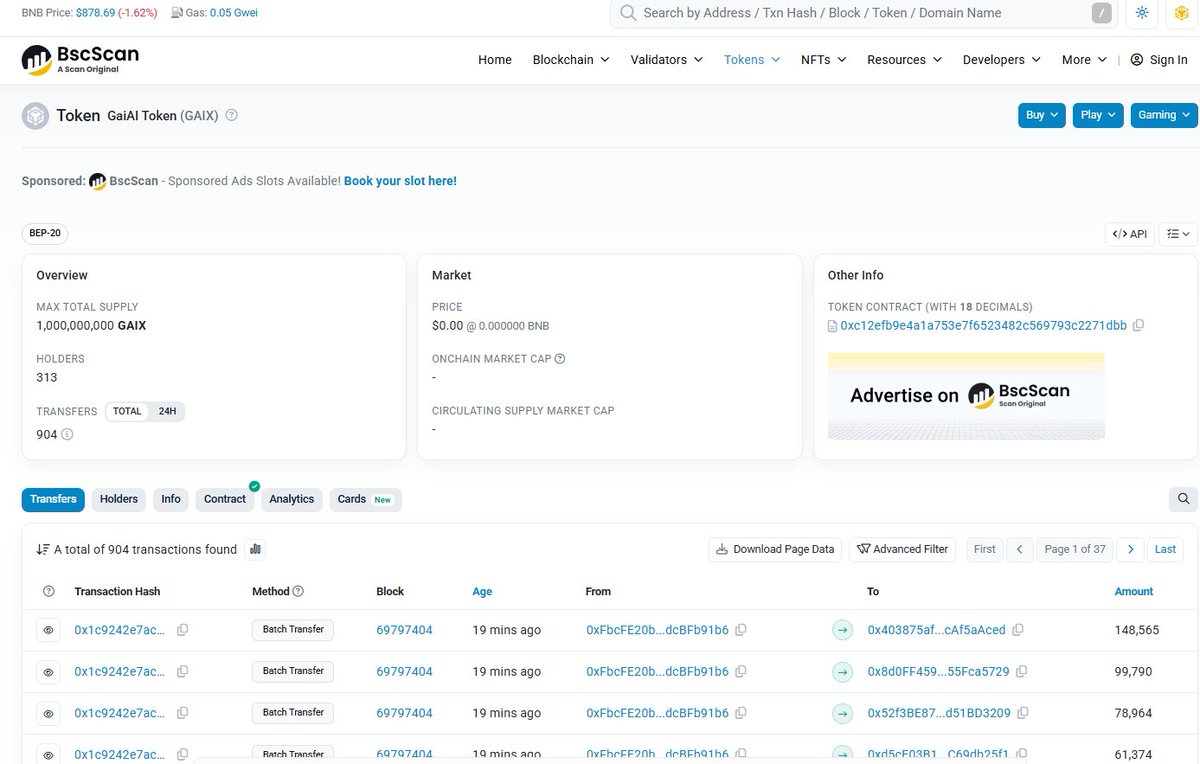Expand the Validators menu

click(x=666, y=60)
